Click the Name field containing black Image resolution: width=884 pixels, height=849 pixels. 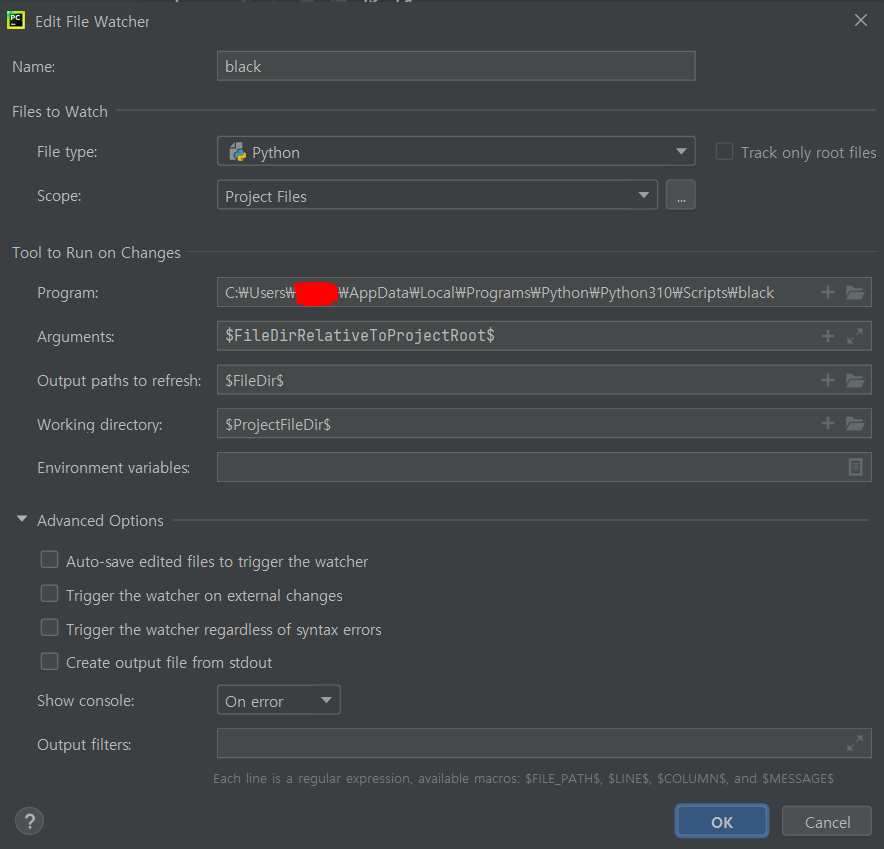tap(456, 66)
